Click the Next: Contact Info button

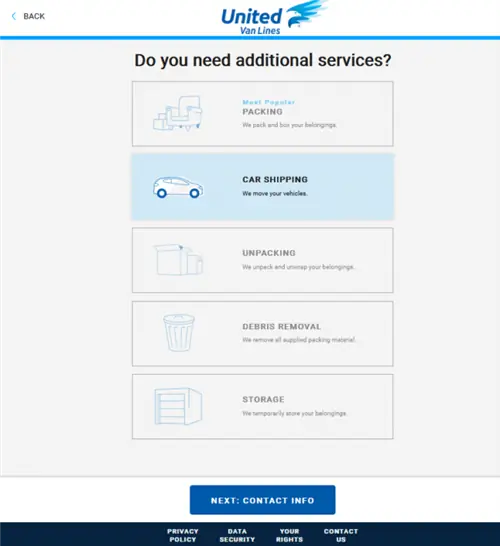click(263, 500)
